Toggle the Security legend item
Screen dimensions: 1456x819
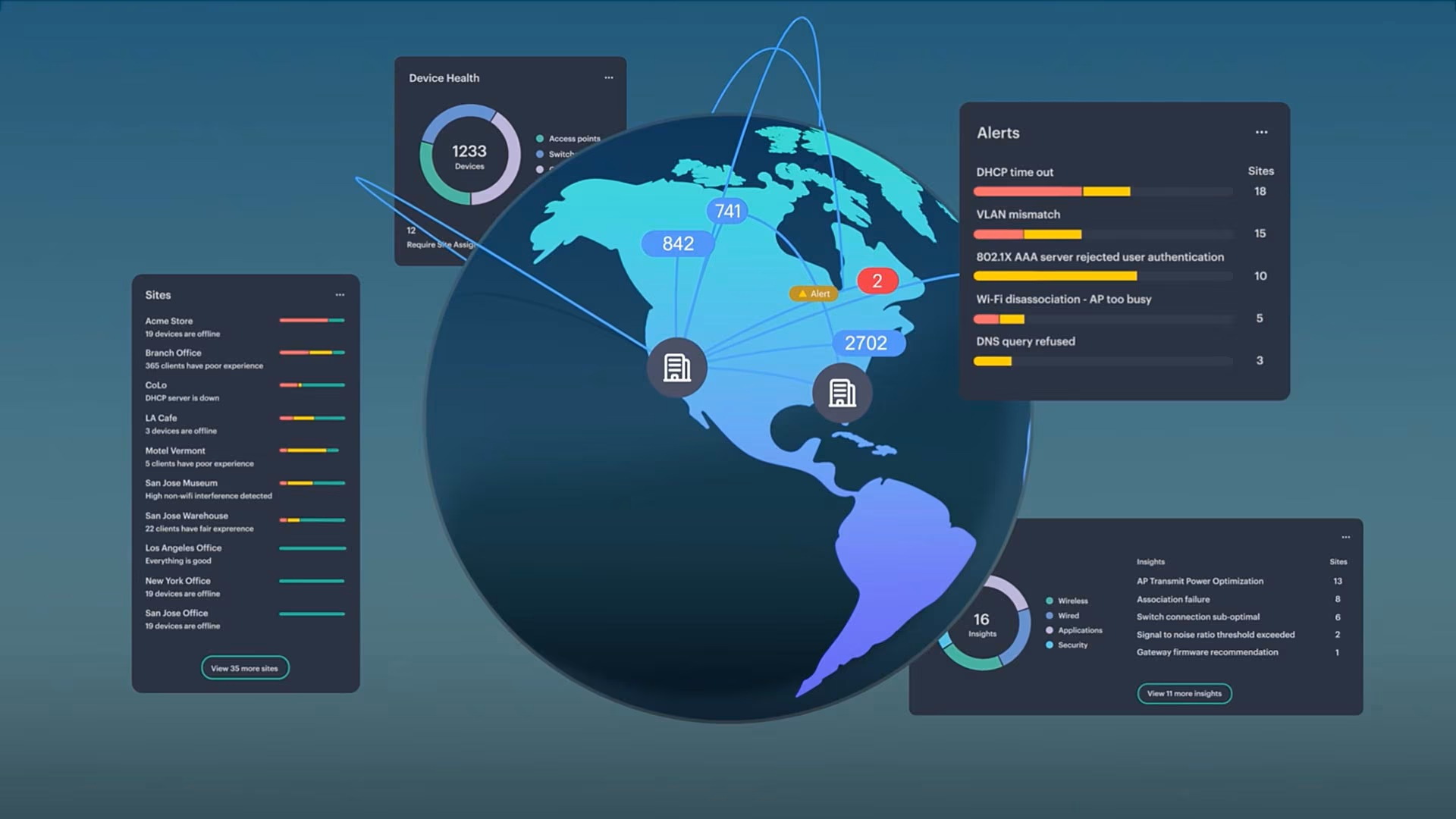pos(1067,645)
